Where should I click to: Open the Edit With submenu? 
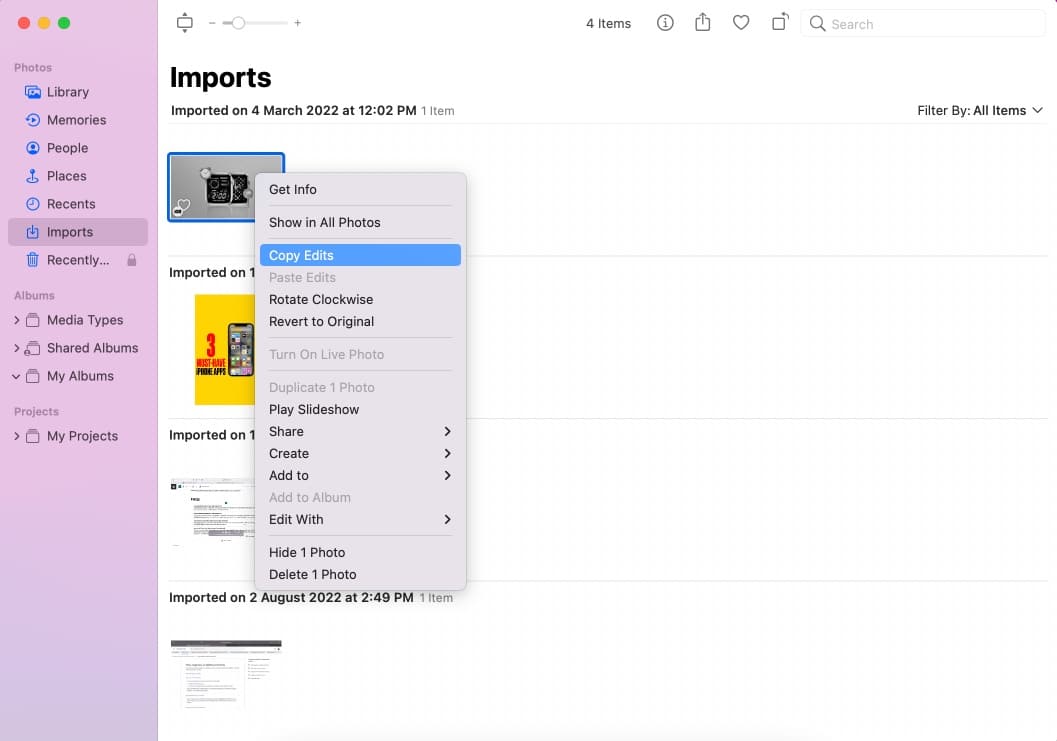point(360,520)
